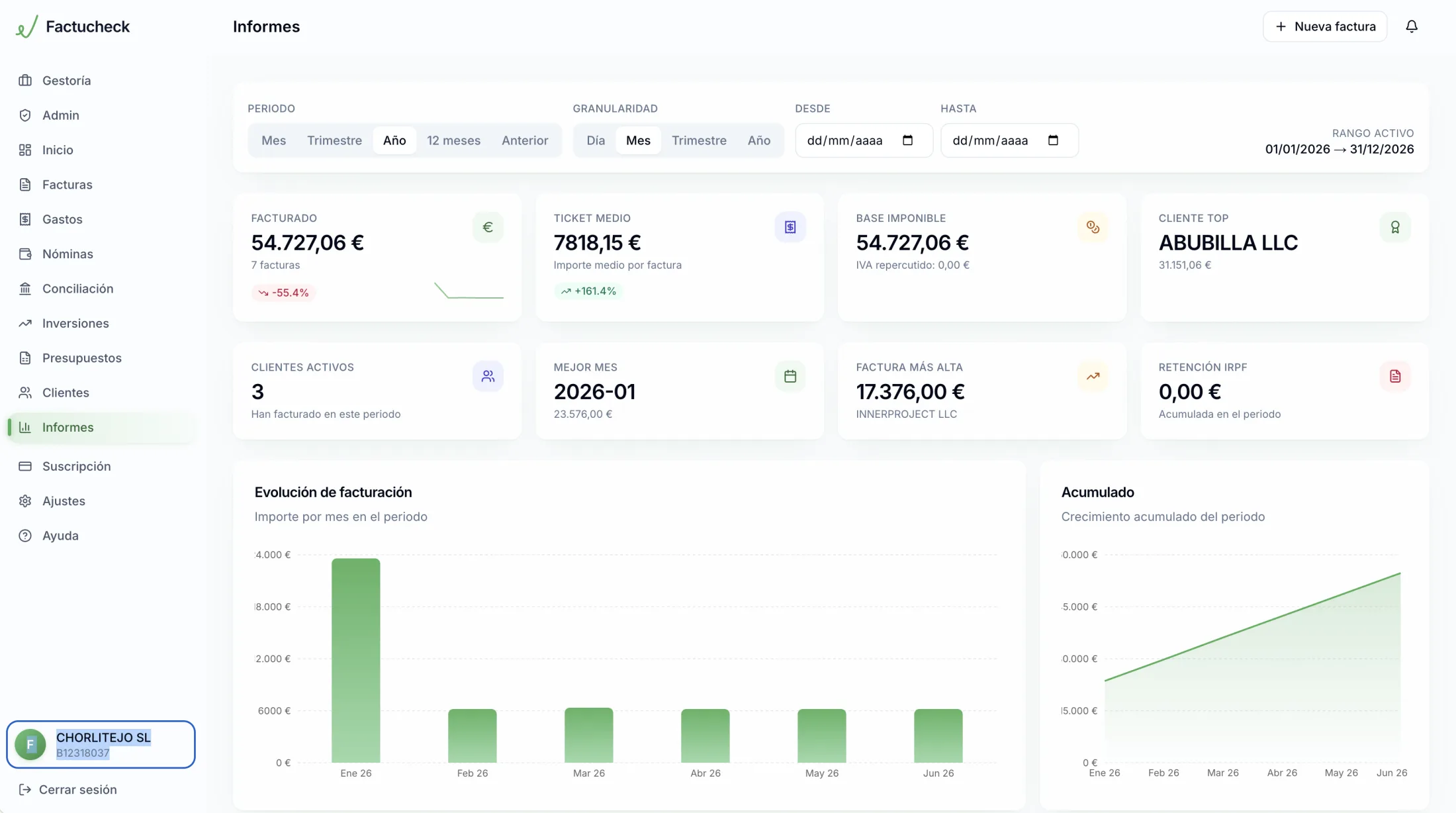
Task: Click the Factucheck logo icon
Action: (x=26, y=26)
